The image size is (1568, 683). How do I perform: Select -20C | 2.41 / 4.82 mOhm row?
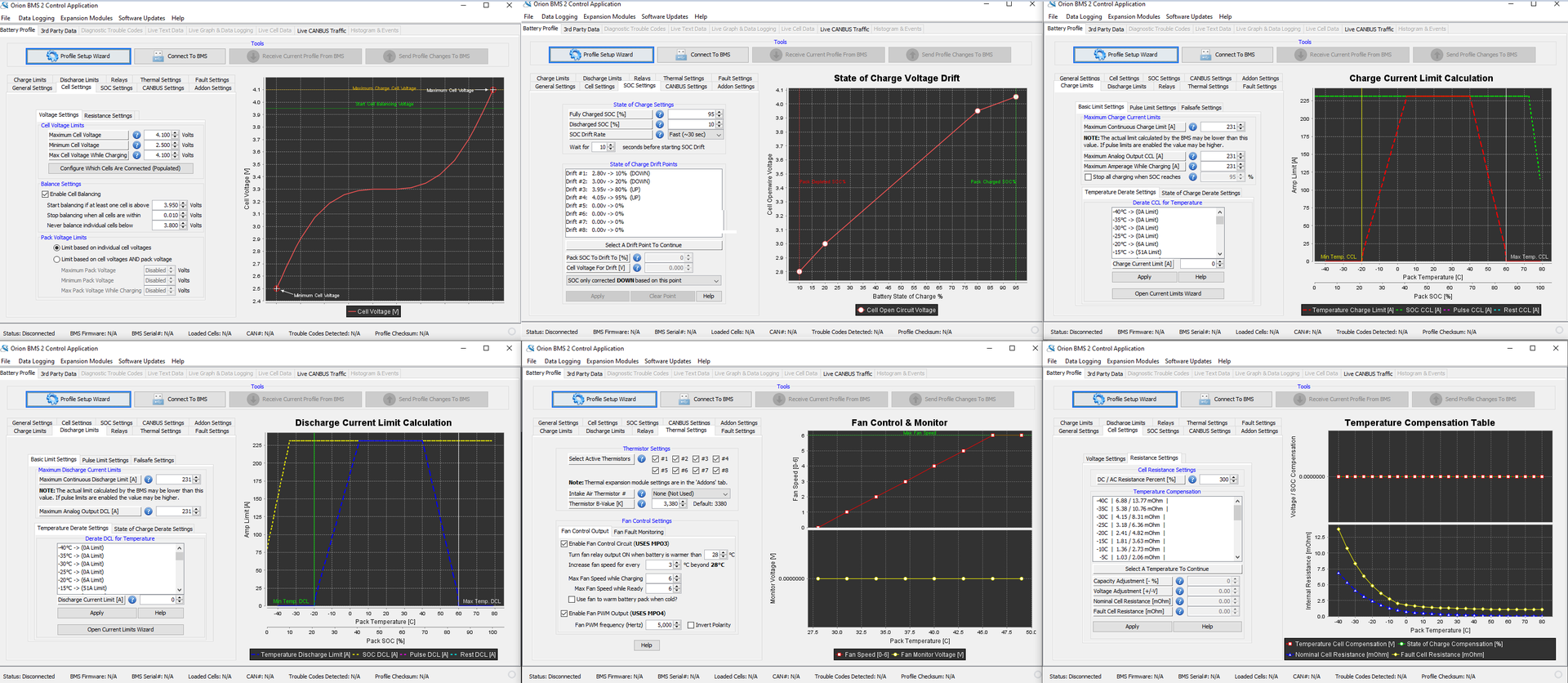coord(1164,533)
